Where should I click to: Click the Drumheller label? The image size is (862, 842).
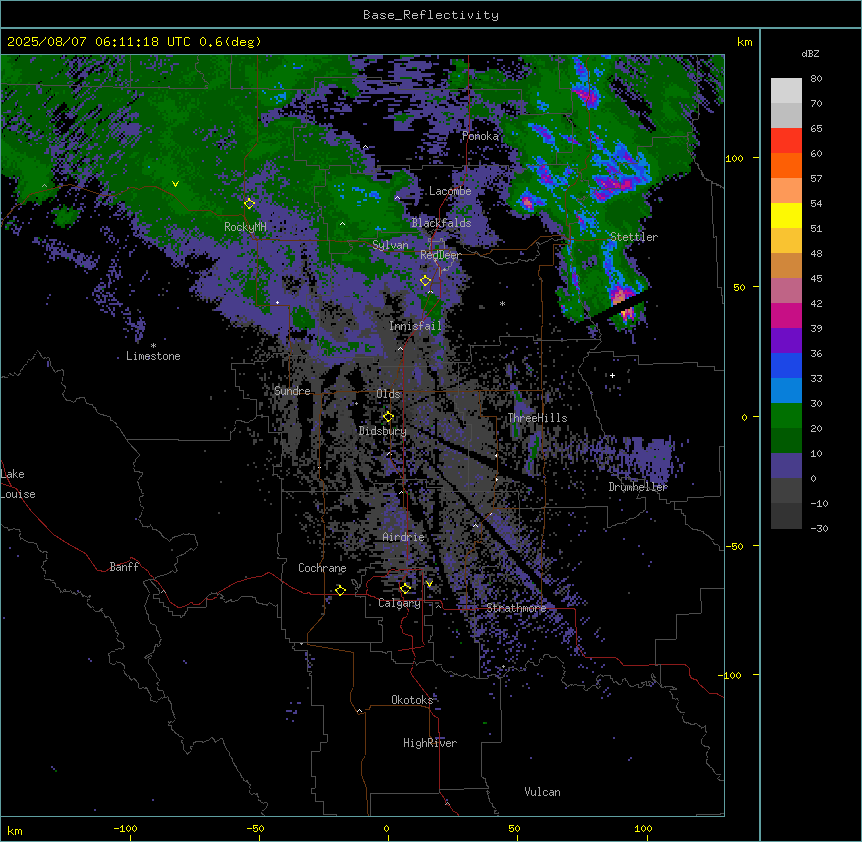tap(638, 487)
